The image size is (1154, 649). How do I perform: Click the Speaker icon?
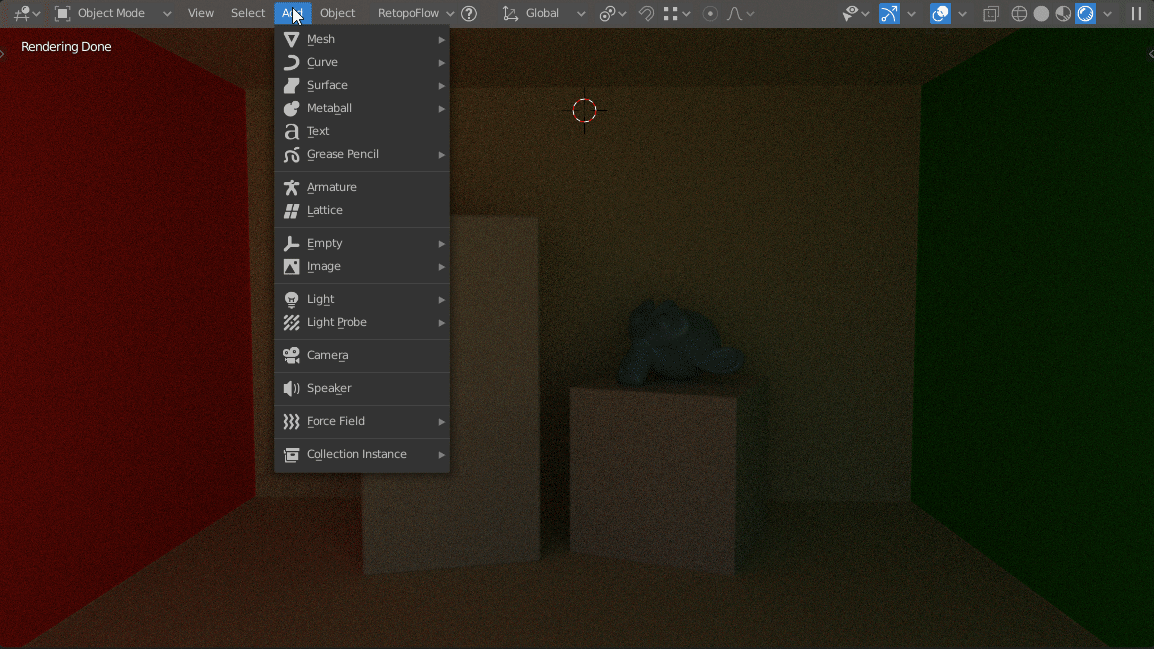tap(291, 388)
